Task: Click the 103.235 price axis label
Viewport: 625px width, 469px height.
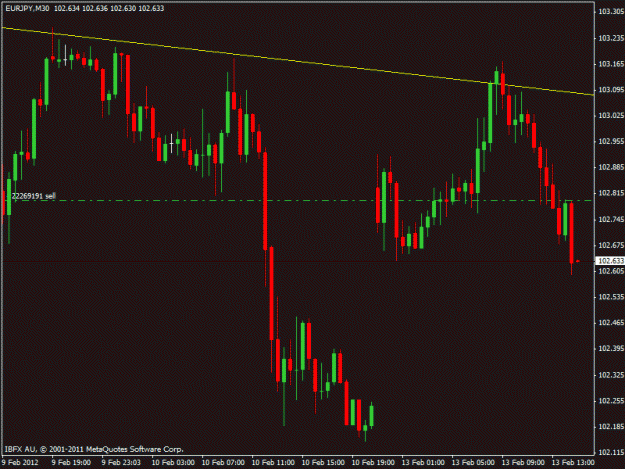Action: pyautogui.click(x=611, y=38)
